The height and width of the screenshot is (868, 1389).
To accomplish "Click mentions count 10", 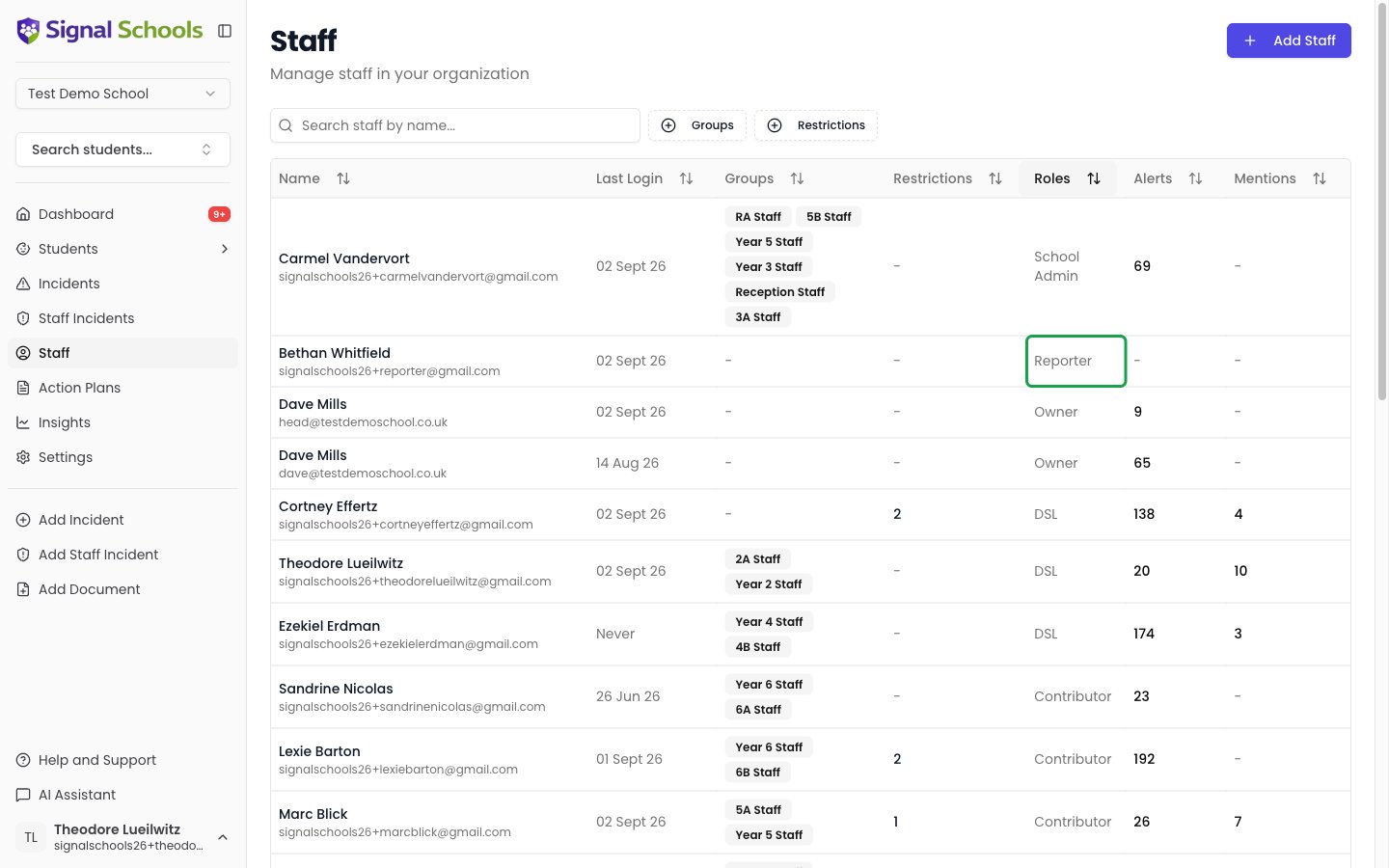I will click(1240, 571).
